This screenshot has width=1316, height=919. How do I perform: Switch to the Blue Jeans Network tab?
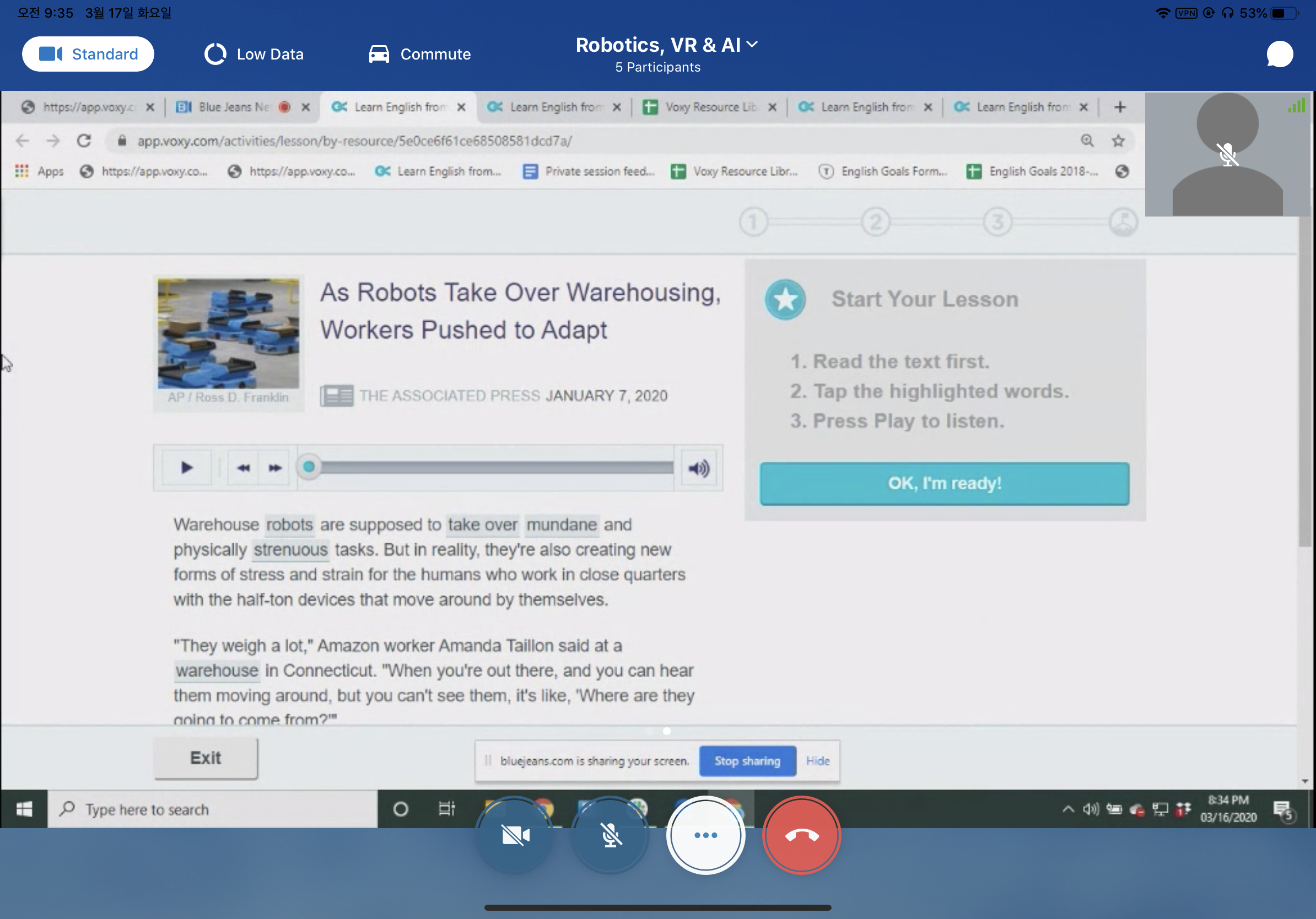point(232,107)
